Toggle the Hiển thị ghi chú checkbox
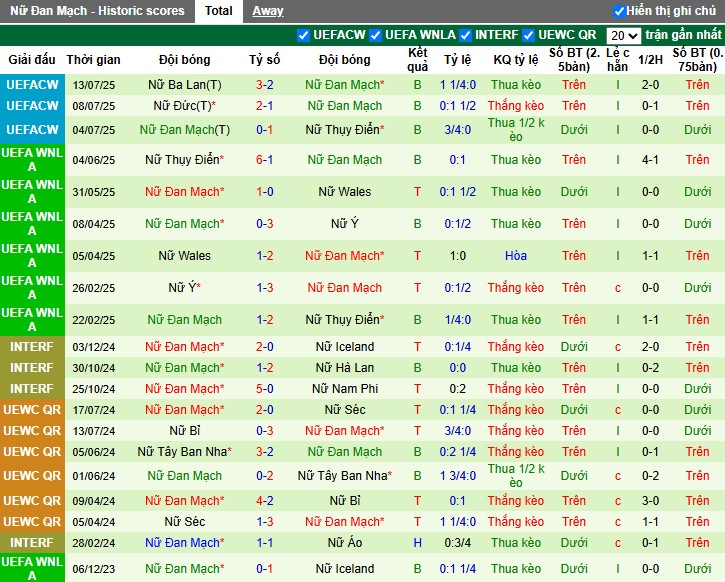The width and height of the screenshot is (725, 582). [x=618, y=11]
